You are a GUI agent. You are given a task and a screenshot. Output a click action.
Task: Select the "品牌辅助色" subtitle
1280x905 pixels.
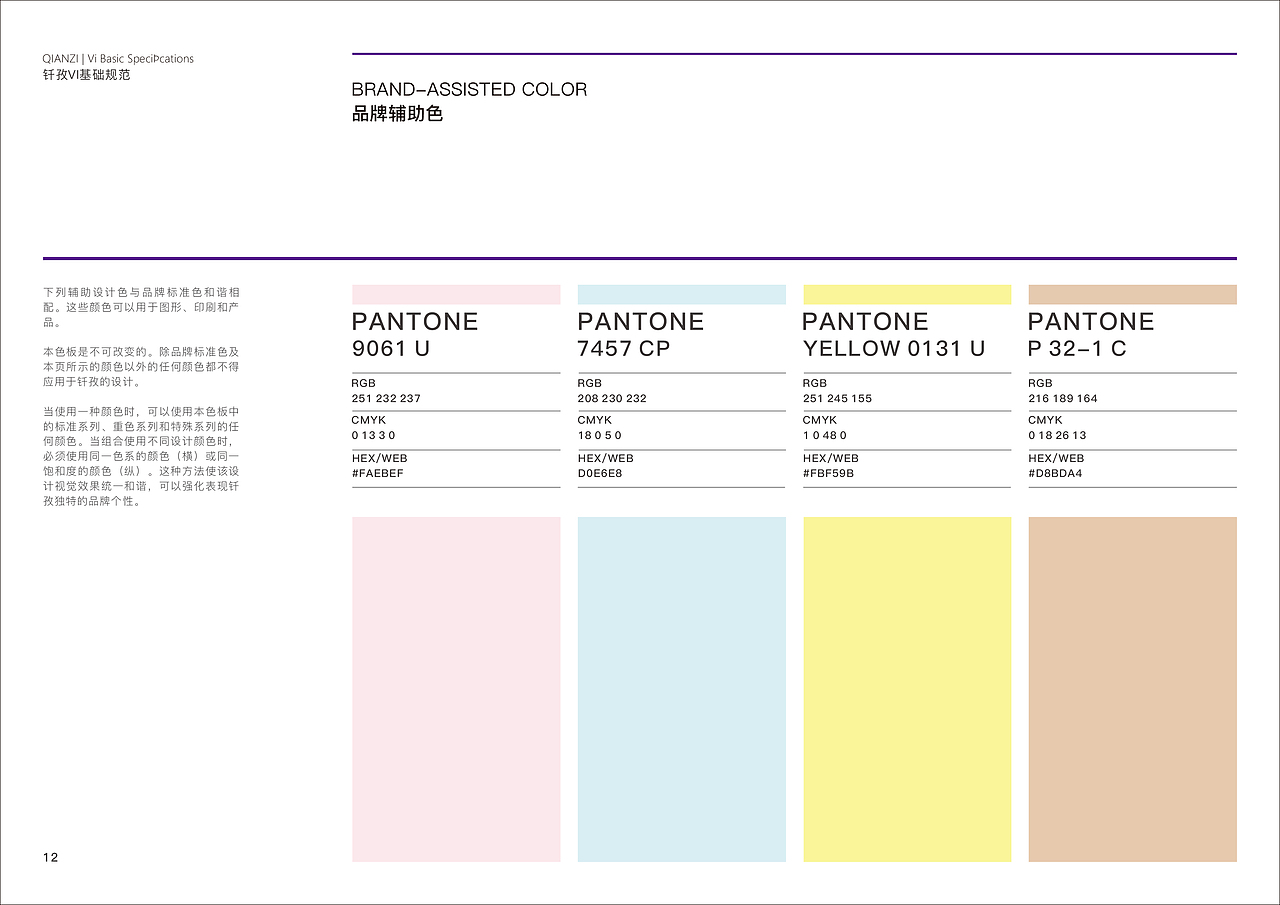tap(397, 114)
